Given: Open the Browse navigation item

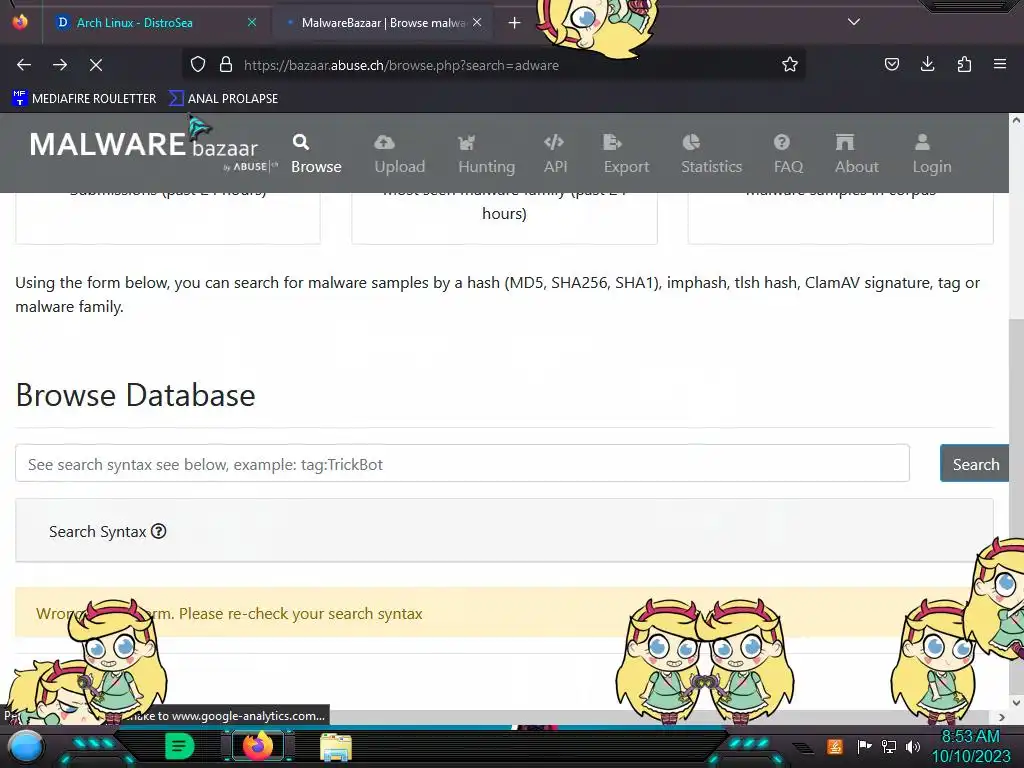Looking at the screenshot, I should click(x=316, y=154).
